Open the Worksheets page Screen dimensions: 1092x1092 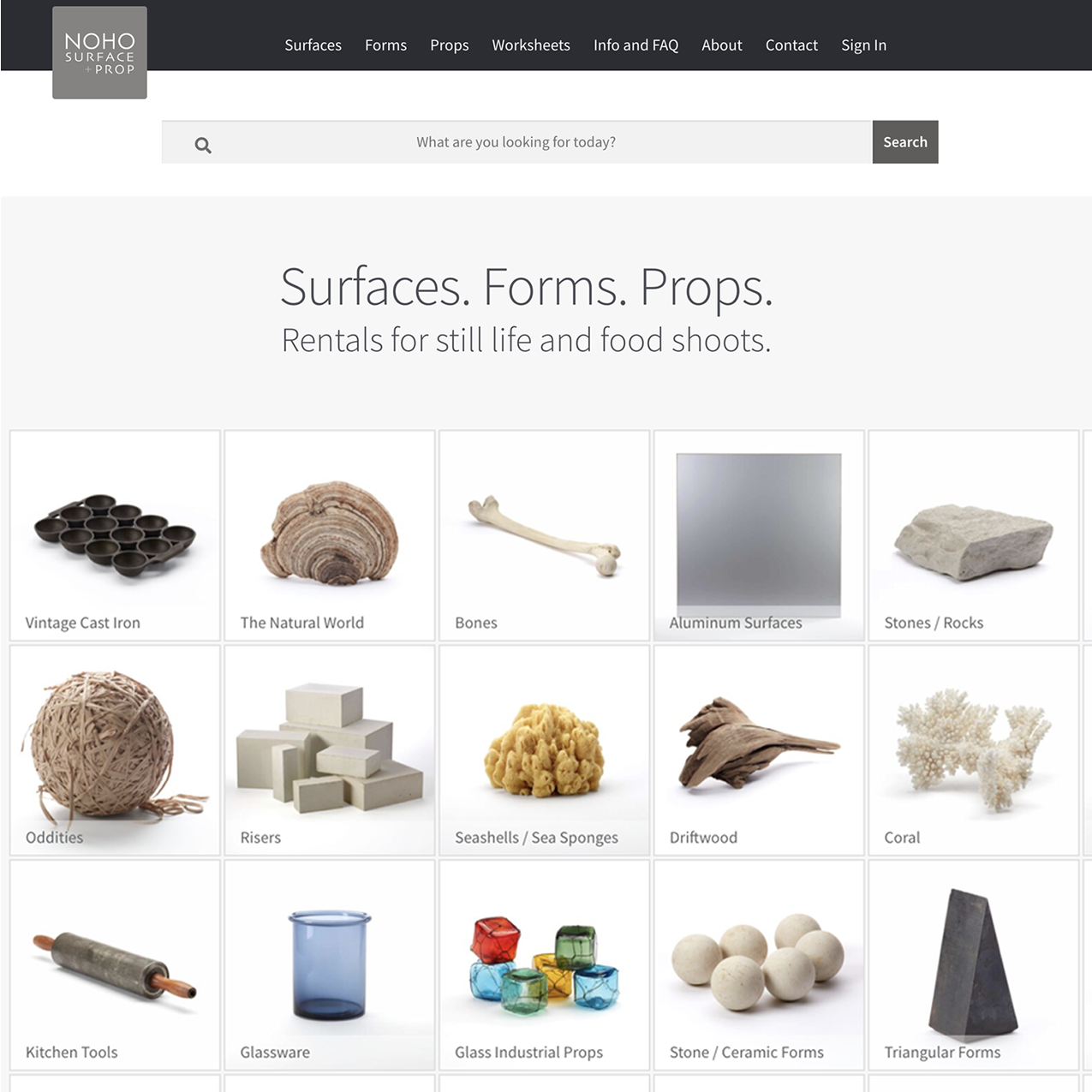[x=531, y=45]
